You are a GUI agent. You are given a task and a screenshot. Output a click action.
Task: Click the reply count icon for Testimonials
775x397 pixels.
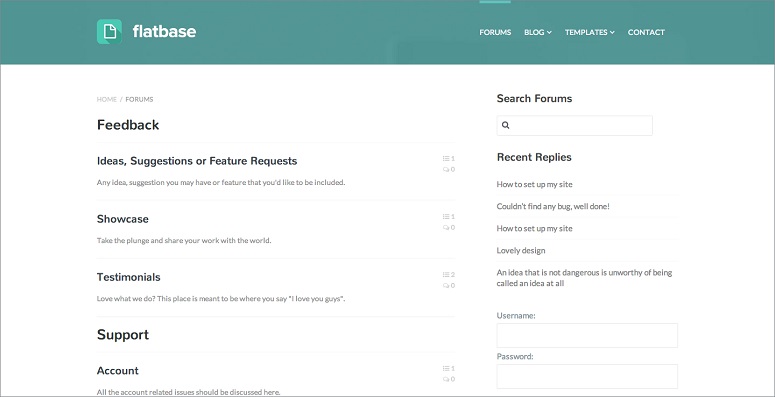coord(446,285)
